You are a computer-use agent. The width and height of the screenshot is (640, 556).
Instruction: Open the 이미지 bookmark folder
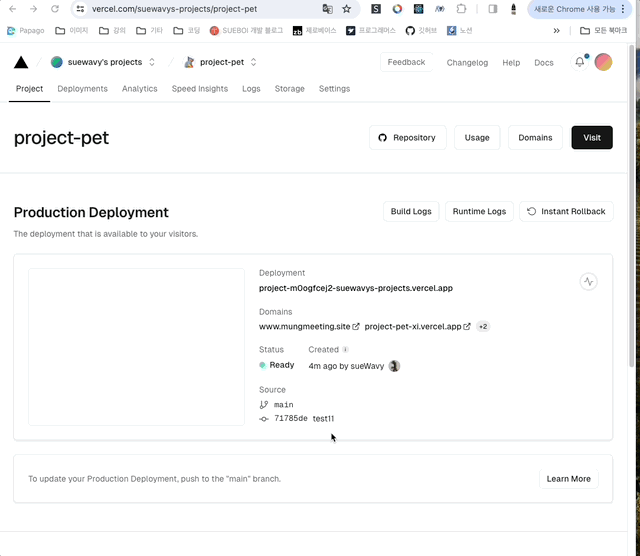(72, 31)
